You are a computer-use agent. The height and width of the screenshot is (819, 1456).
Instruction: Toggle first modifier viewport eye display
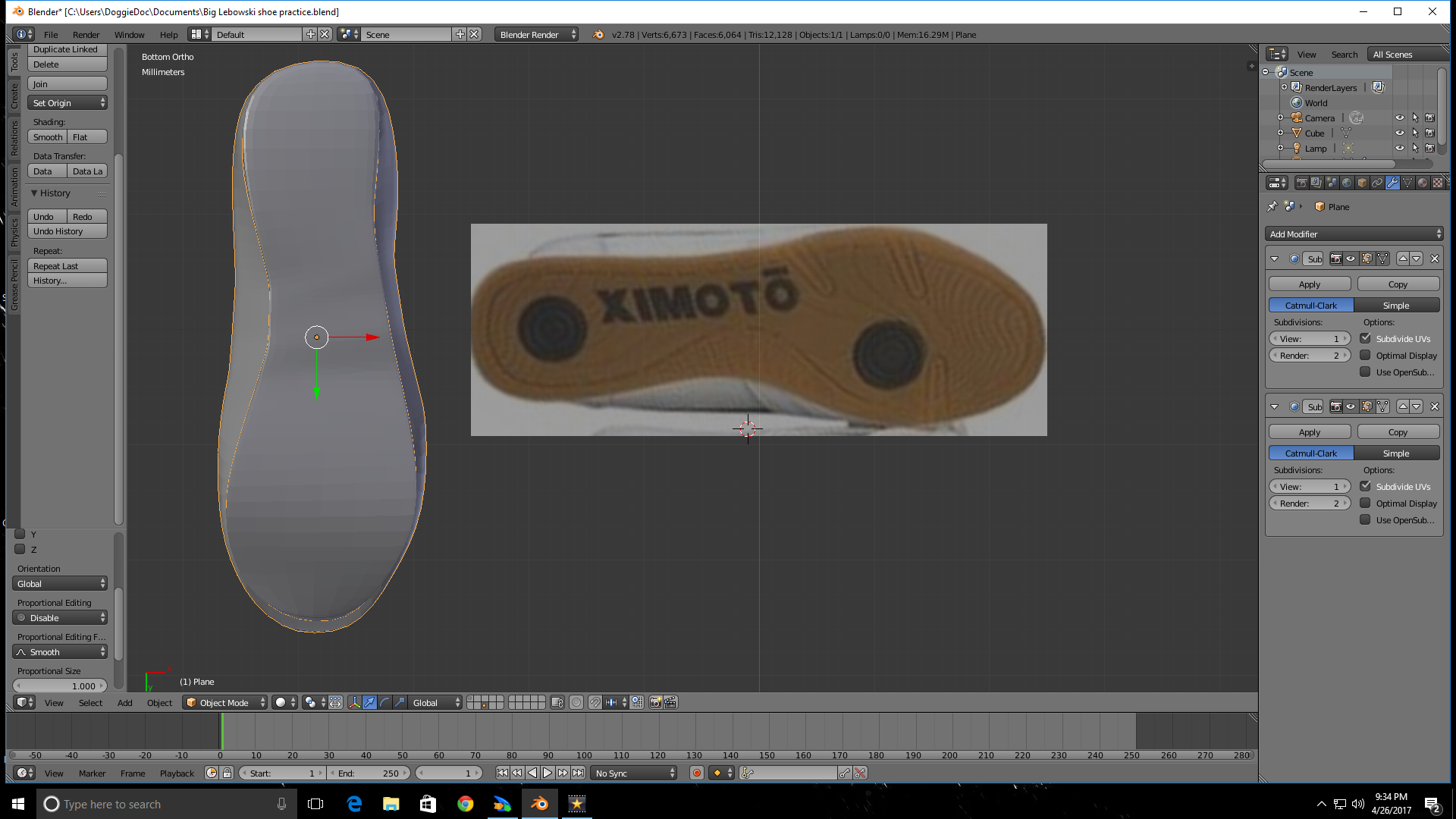click(1351, 259)
